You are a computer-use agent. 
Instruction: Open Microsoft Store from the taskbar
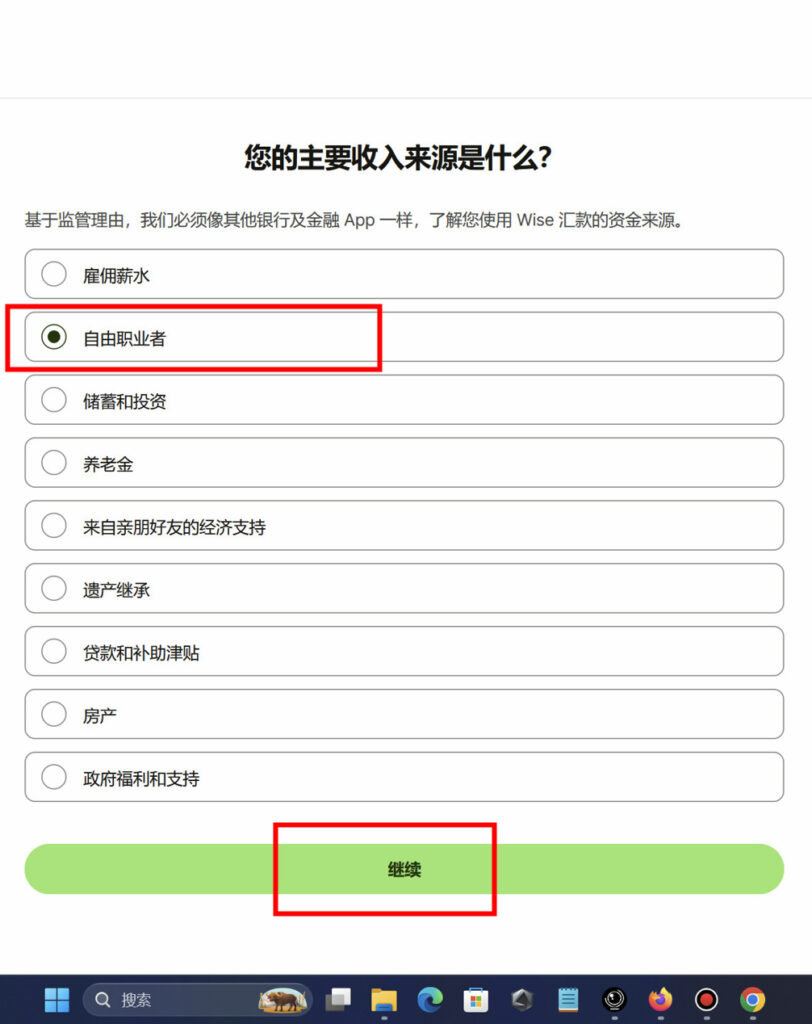coord(476,999)
